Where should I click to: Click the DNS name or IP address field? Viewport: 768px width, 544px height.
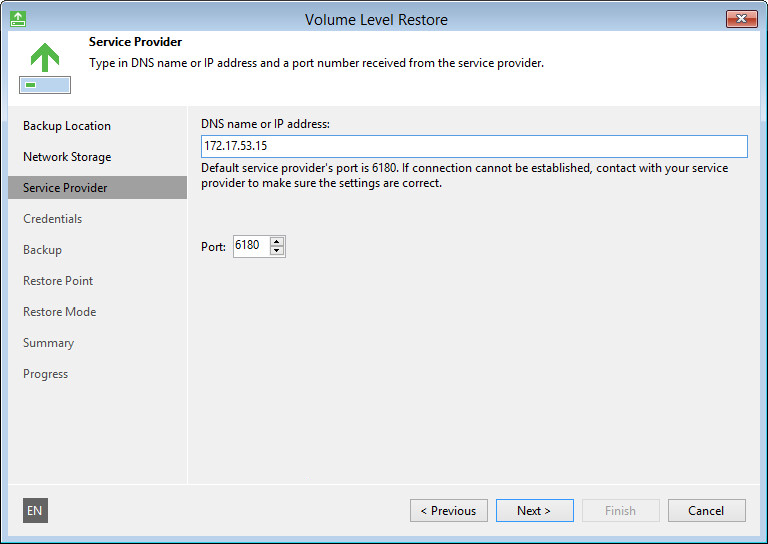coord(474,146)
